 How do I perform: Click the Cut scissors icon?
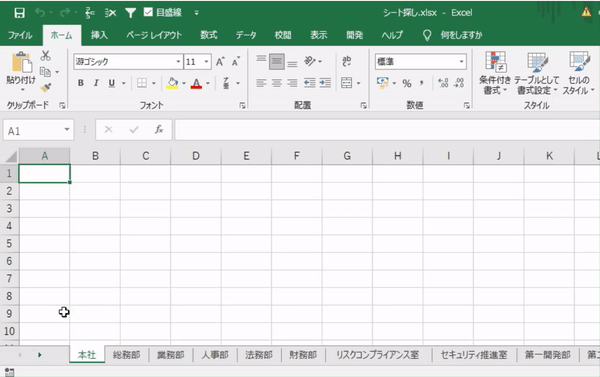pos(46,56)
